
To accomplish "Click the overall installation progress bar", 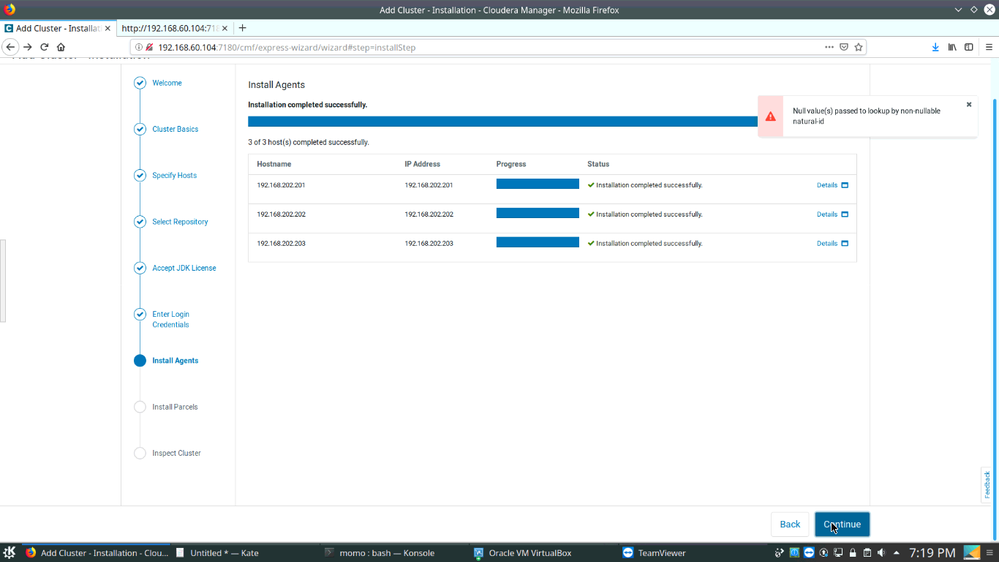I will click(x=503, y=122).
